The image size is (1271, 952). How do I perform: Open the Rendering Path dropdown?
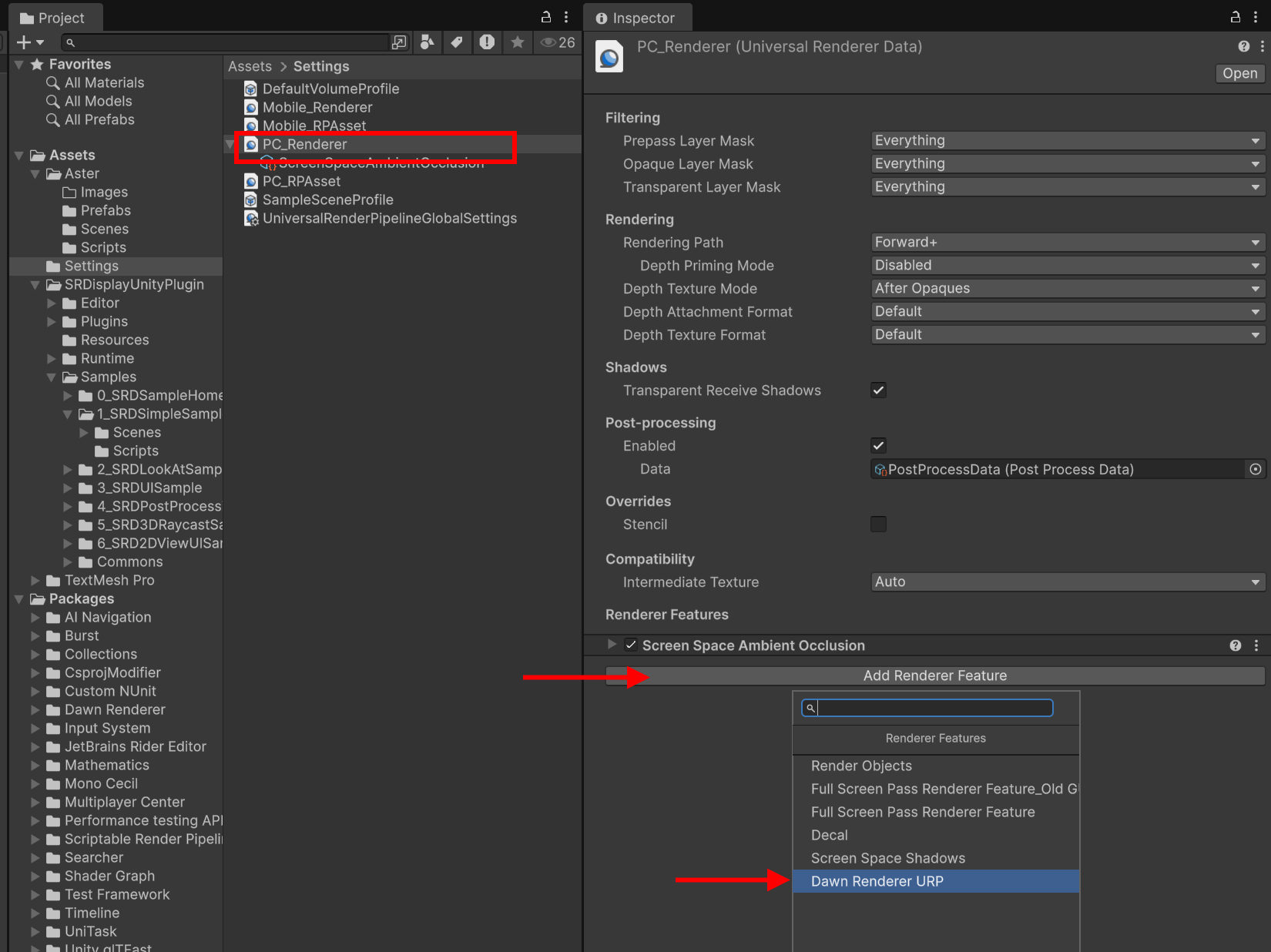(x=1068, y=243)
